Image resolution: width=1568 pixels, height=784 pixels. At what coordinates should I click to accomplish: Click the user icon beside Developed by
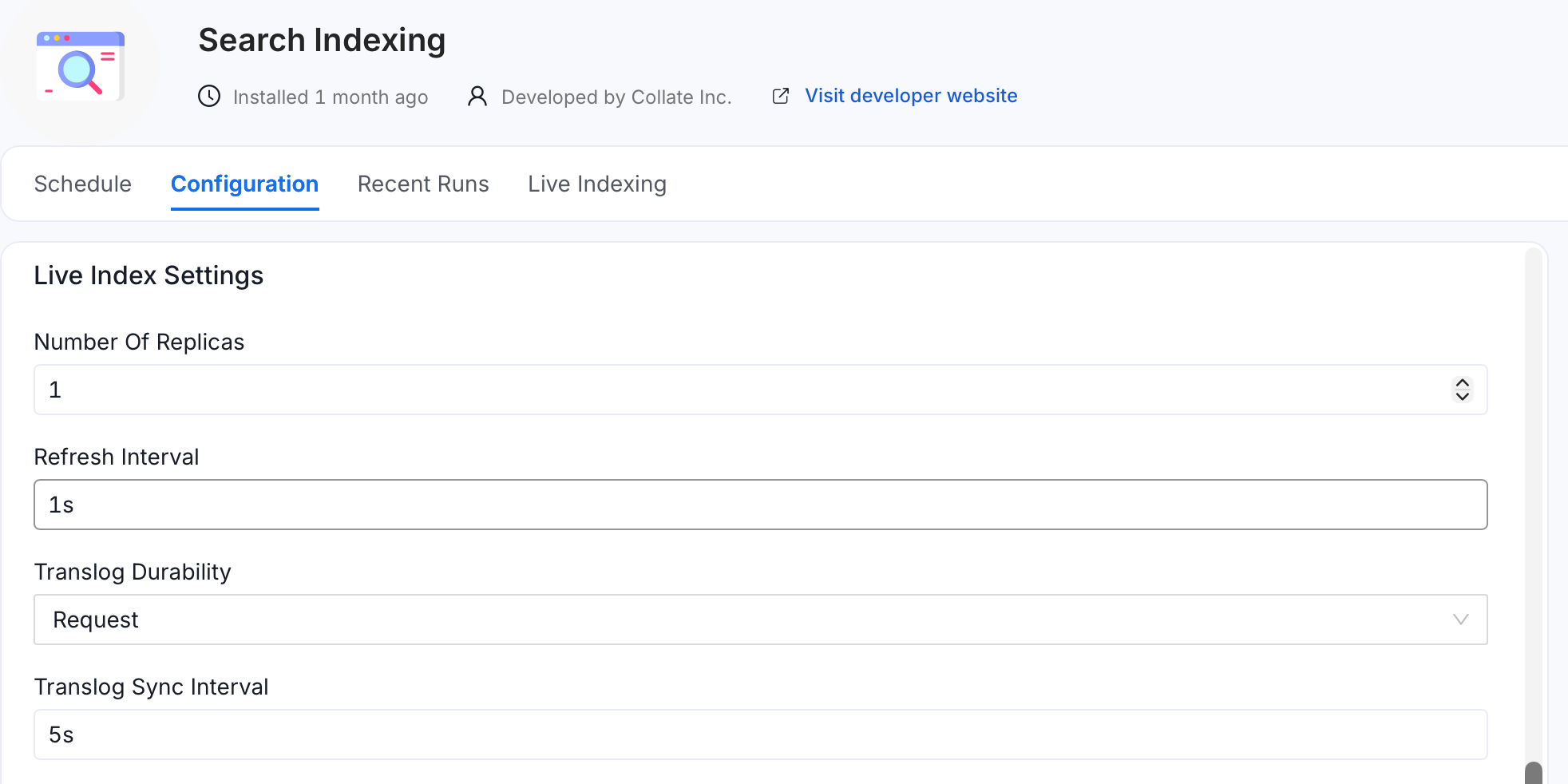pyautogui.click(x=477, y=97)
